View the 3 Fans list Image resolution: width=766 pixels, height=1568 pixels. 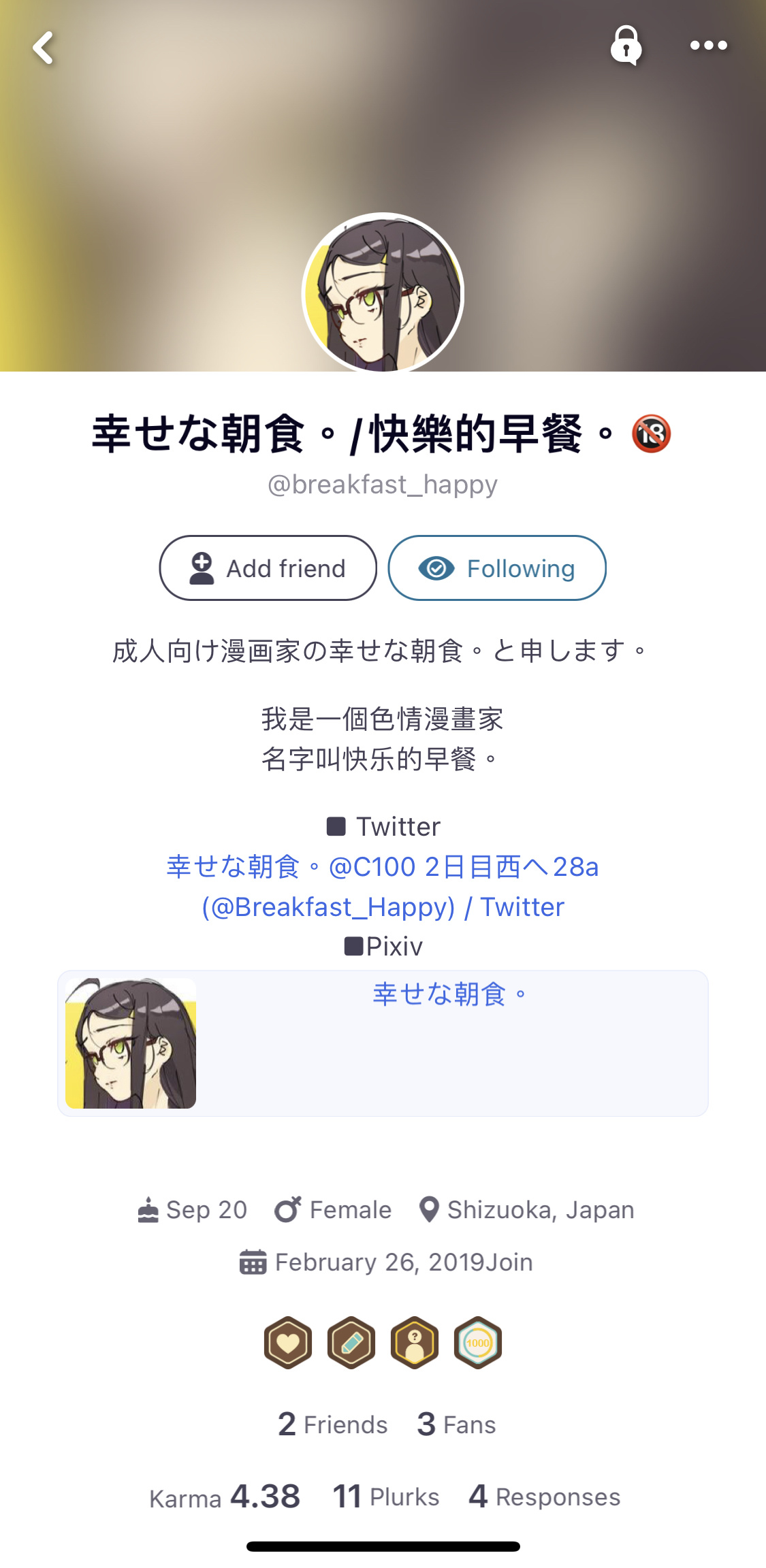click(x=456, y=1424)
